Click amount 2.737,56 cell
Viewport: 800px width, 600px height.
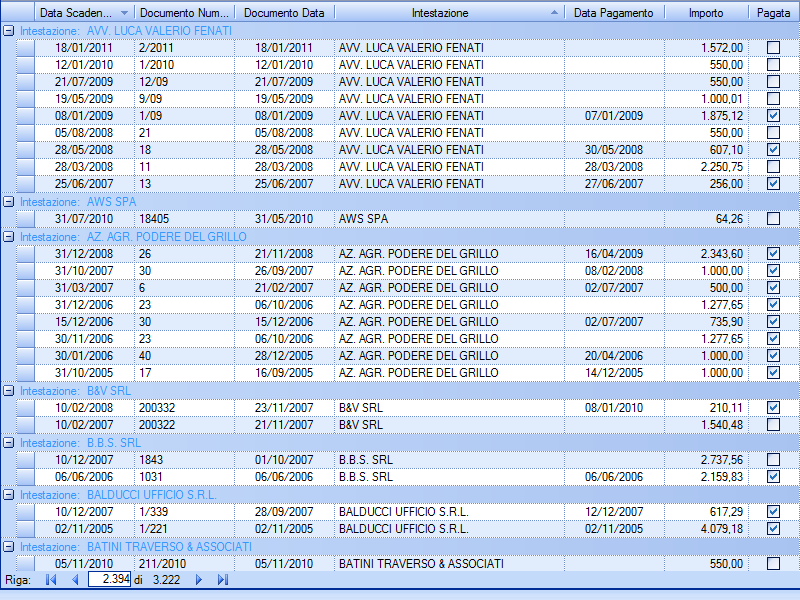pos(706,460)
